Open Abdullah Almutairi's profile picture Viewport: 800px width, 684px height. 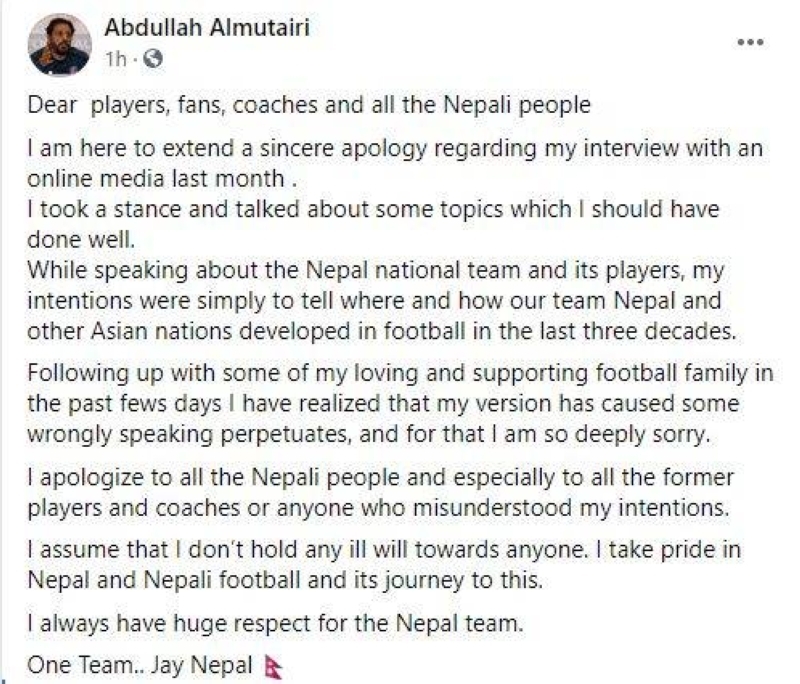pos(60,45)
